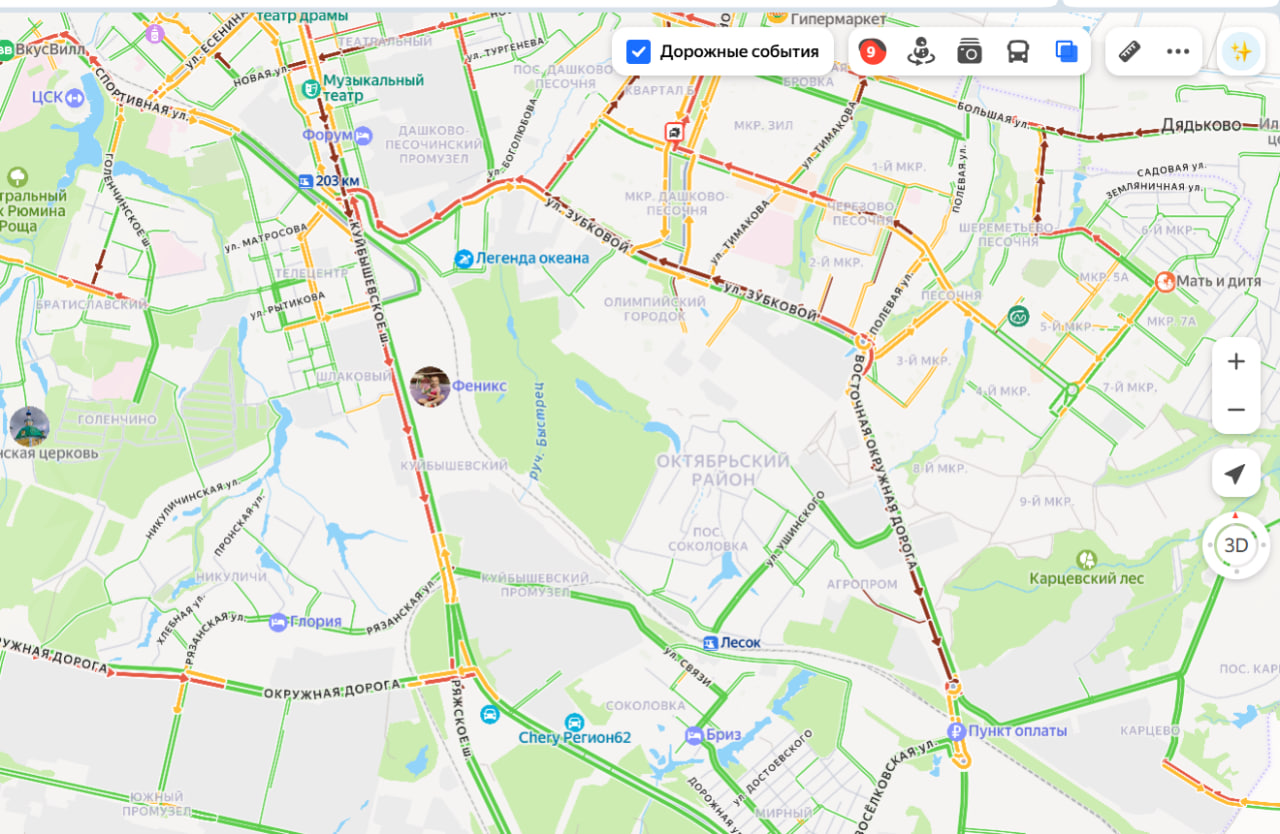
Task: Expand the three-dots more menu
Action: click(x=1178, y=52)
